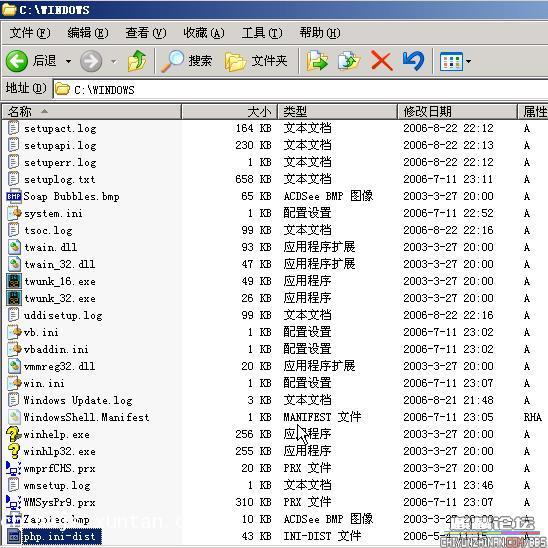The image size is (548, 548).
Task: Select the Soap Bubbles.bmp file icon
Action: click(14, 196)
